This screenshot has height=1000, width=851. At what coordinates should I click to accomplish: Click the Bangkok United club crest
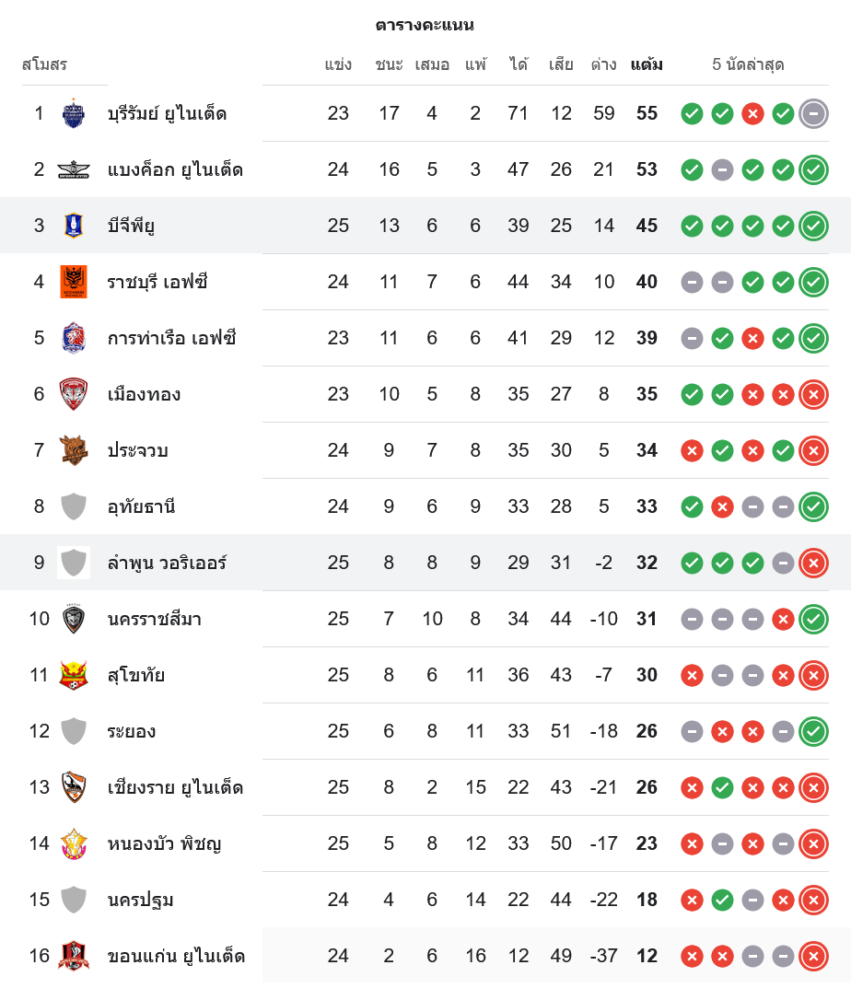tap(74, 169)
